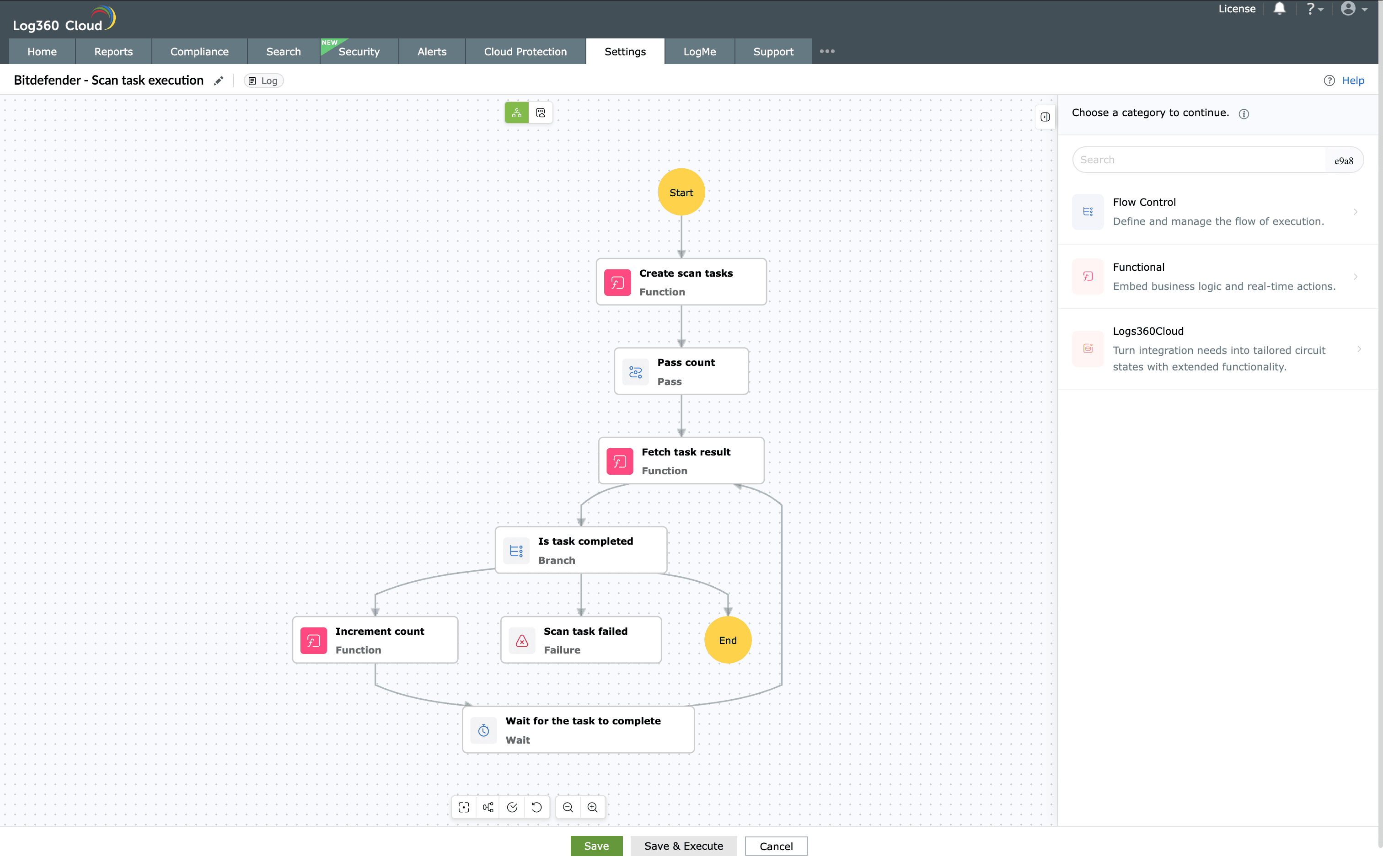Screen dimensions: 1383x868
Task: Go to the Cloud Protection tab
Action: pos(525,51)
